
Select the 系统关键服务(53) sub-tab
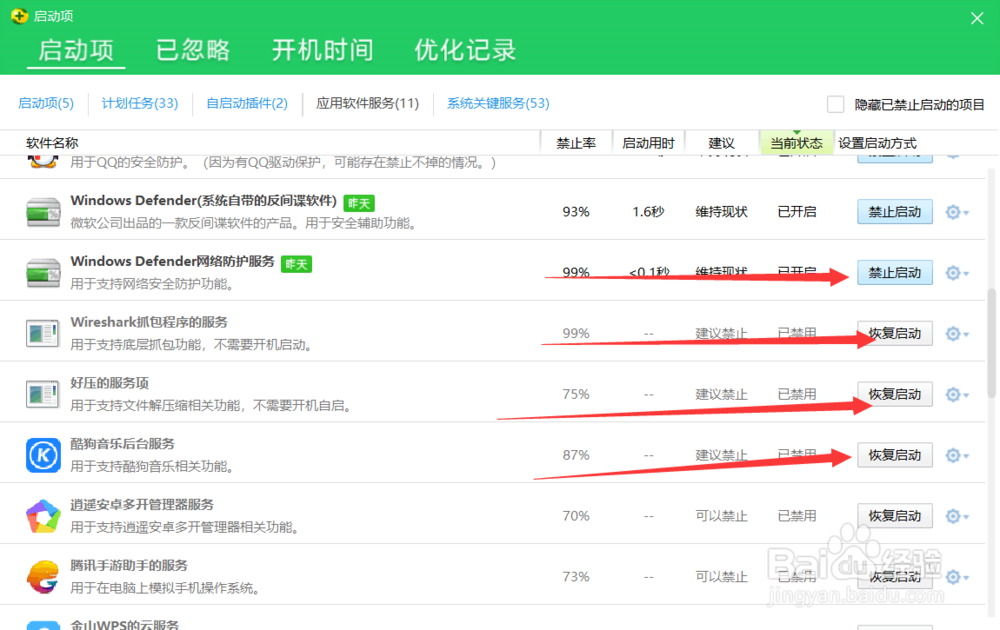(x=498, y=103)
